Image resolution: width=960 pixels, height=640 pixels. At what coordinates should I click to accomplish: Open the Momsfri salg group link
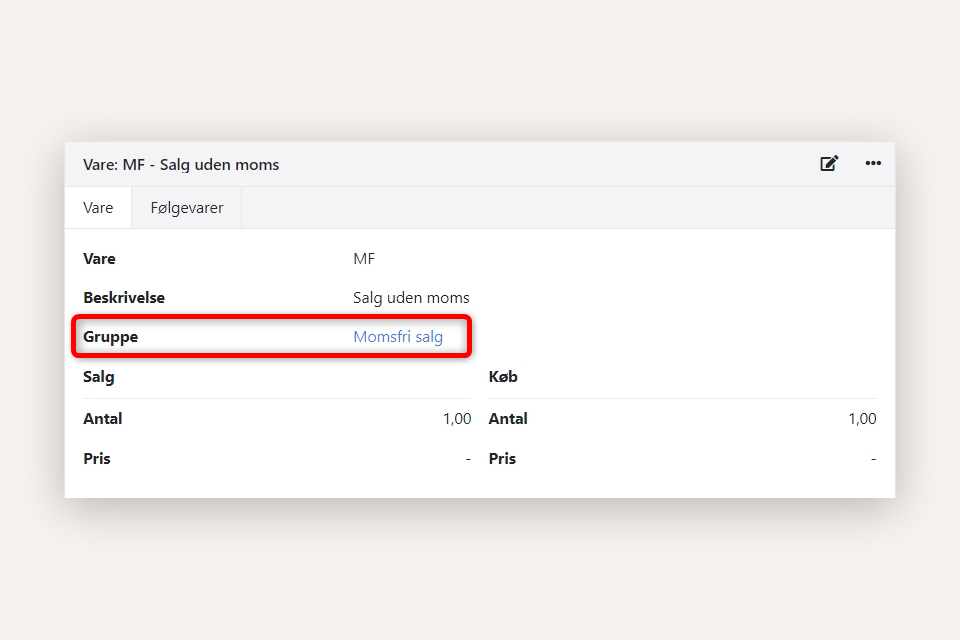pyautogui.click(x=397, y=337)
